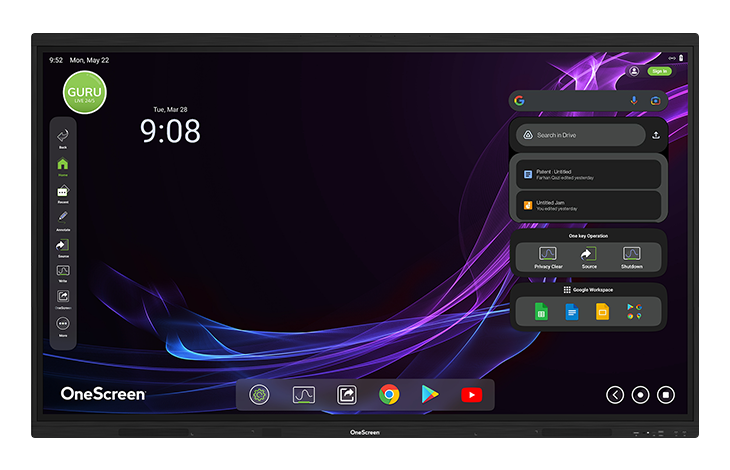
Task: Check the battery status icon
Action: pyautogui.click(x=681, y=58)
